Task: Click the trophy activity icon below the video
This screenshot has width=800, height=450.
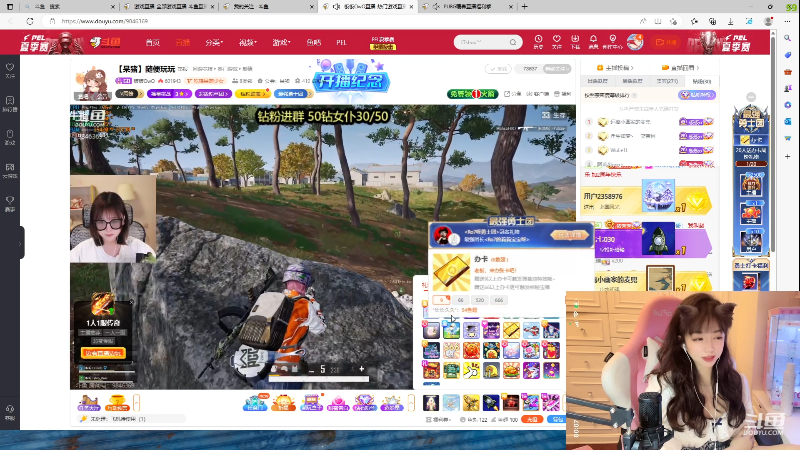Action: (x=117, y=403)
